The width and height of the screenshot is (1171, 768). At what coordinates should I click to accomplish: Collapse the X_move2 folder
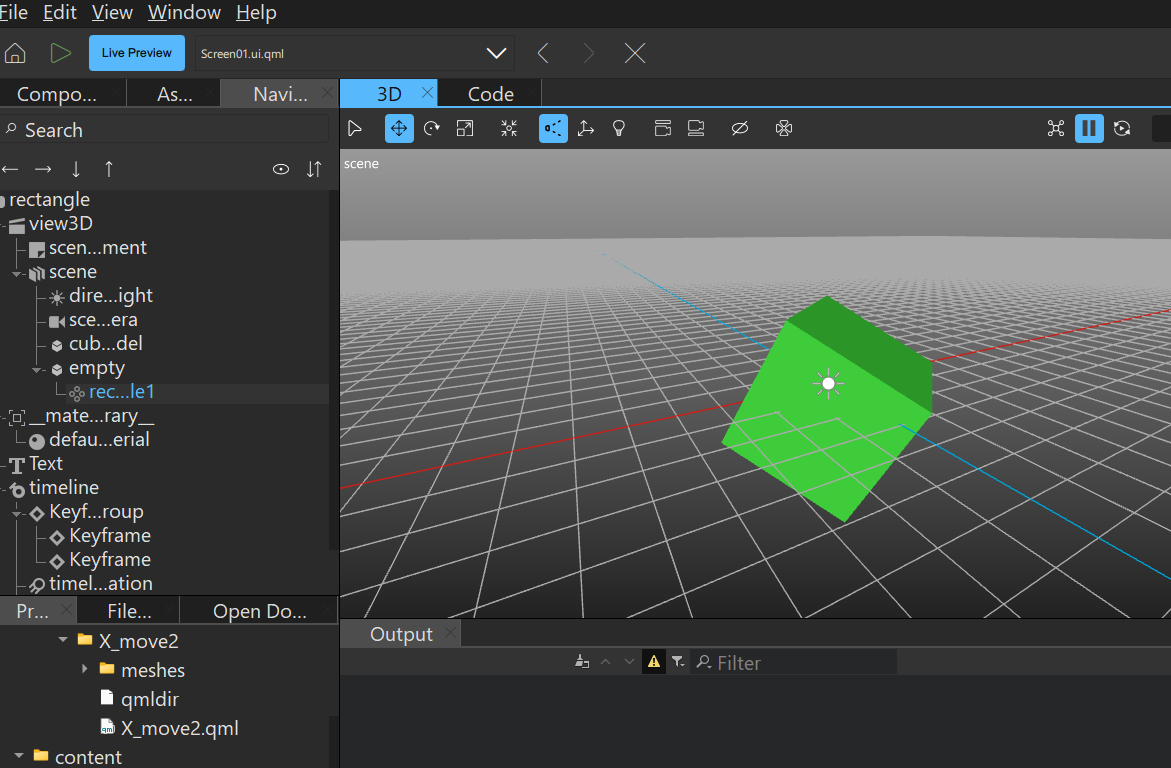click(x=63, y=640)
